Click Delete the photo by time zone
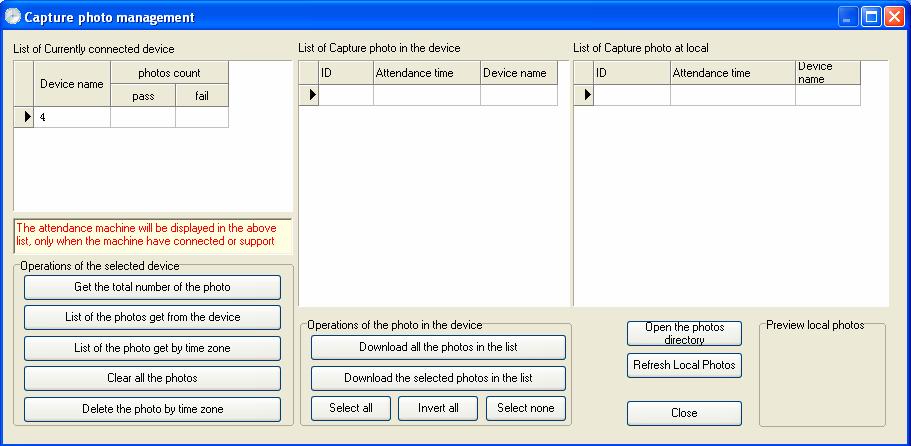This screenshot has height=446, width=911. pos(152,409)
